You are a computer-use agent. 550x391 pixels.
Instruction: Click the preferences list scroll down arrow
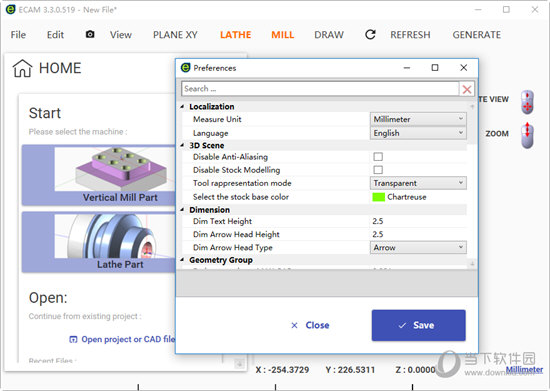click(472, 263)
